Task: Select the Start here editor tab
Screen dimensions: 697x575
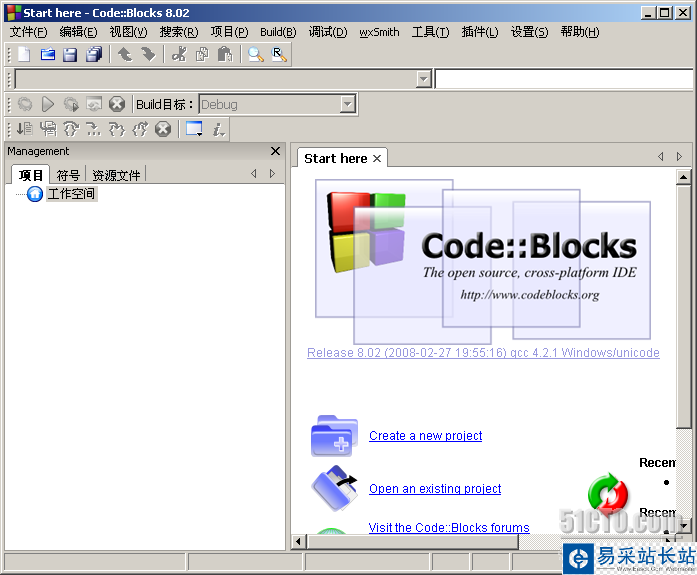Action: (x=336, y=159)
